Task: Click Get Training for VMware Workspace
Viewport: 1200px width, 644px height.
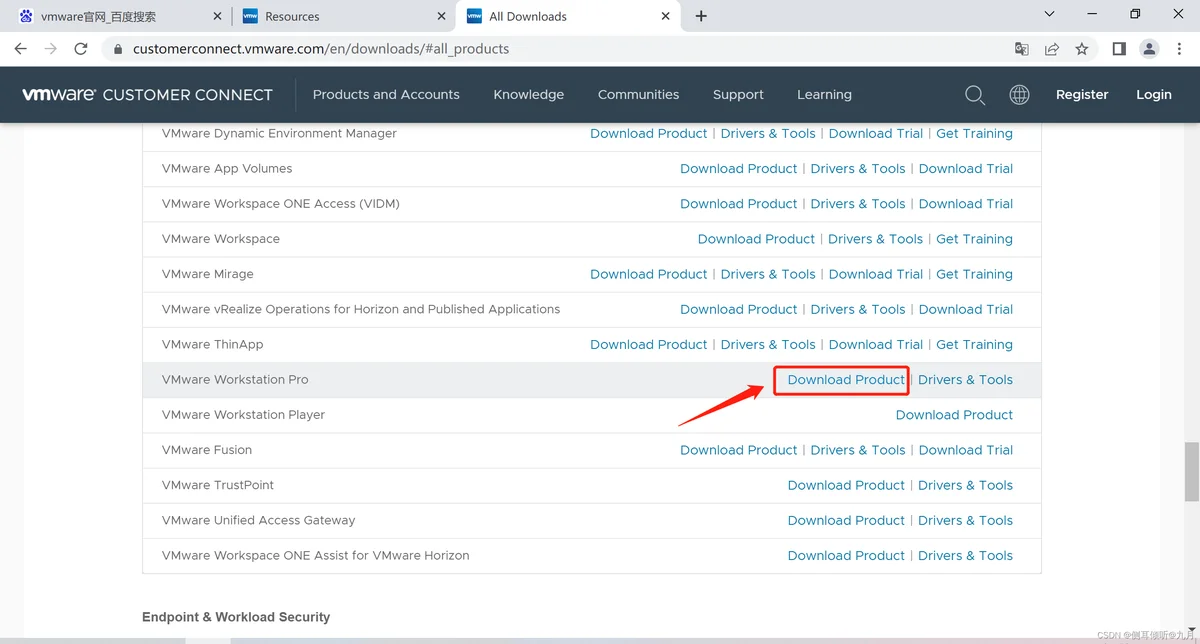Action: 974,239
